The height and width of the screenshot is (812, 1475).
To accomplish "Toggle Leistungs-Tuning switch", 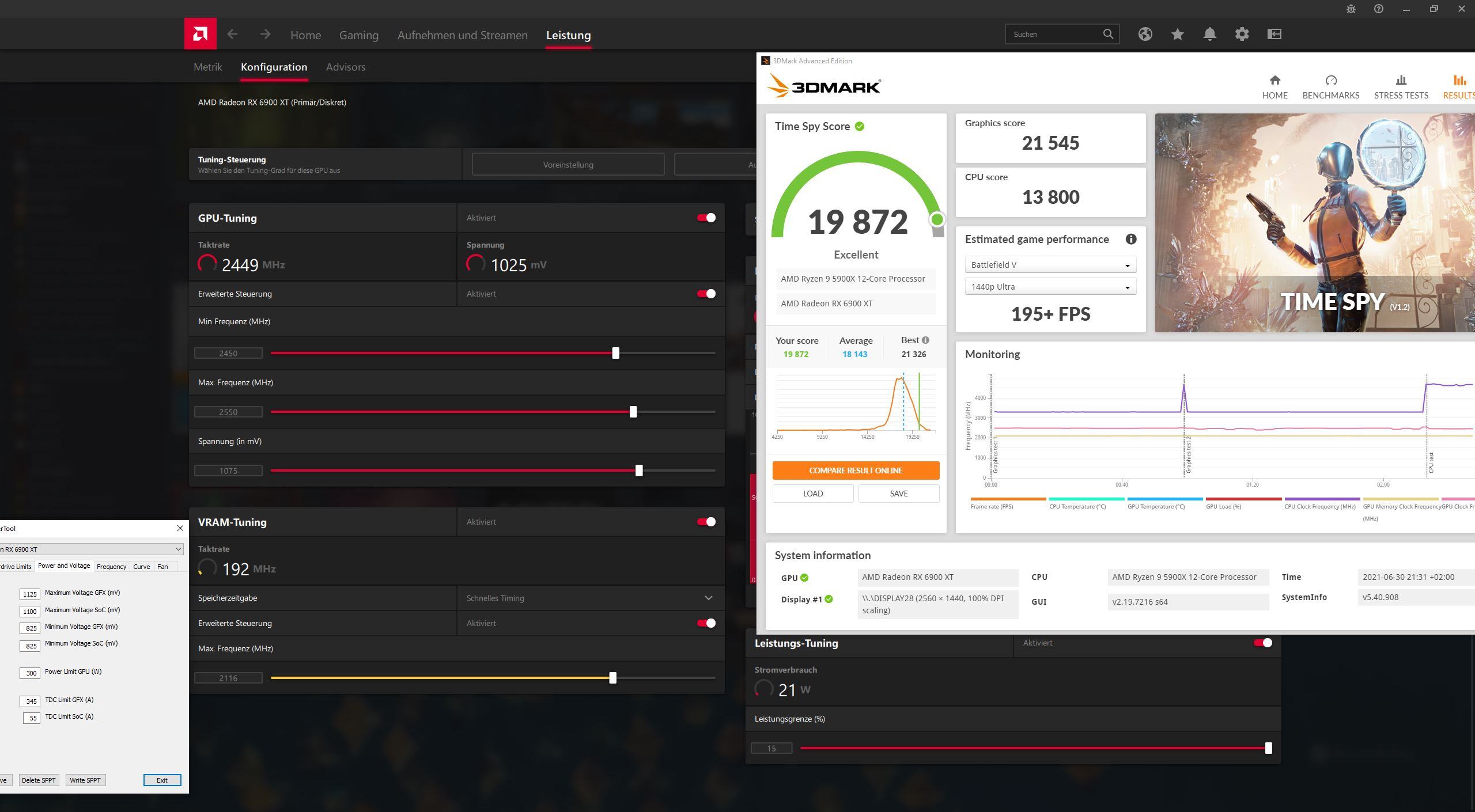I will 1263,643.
